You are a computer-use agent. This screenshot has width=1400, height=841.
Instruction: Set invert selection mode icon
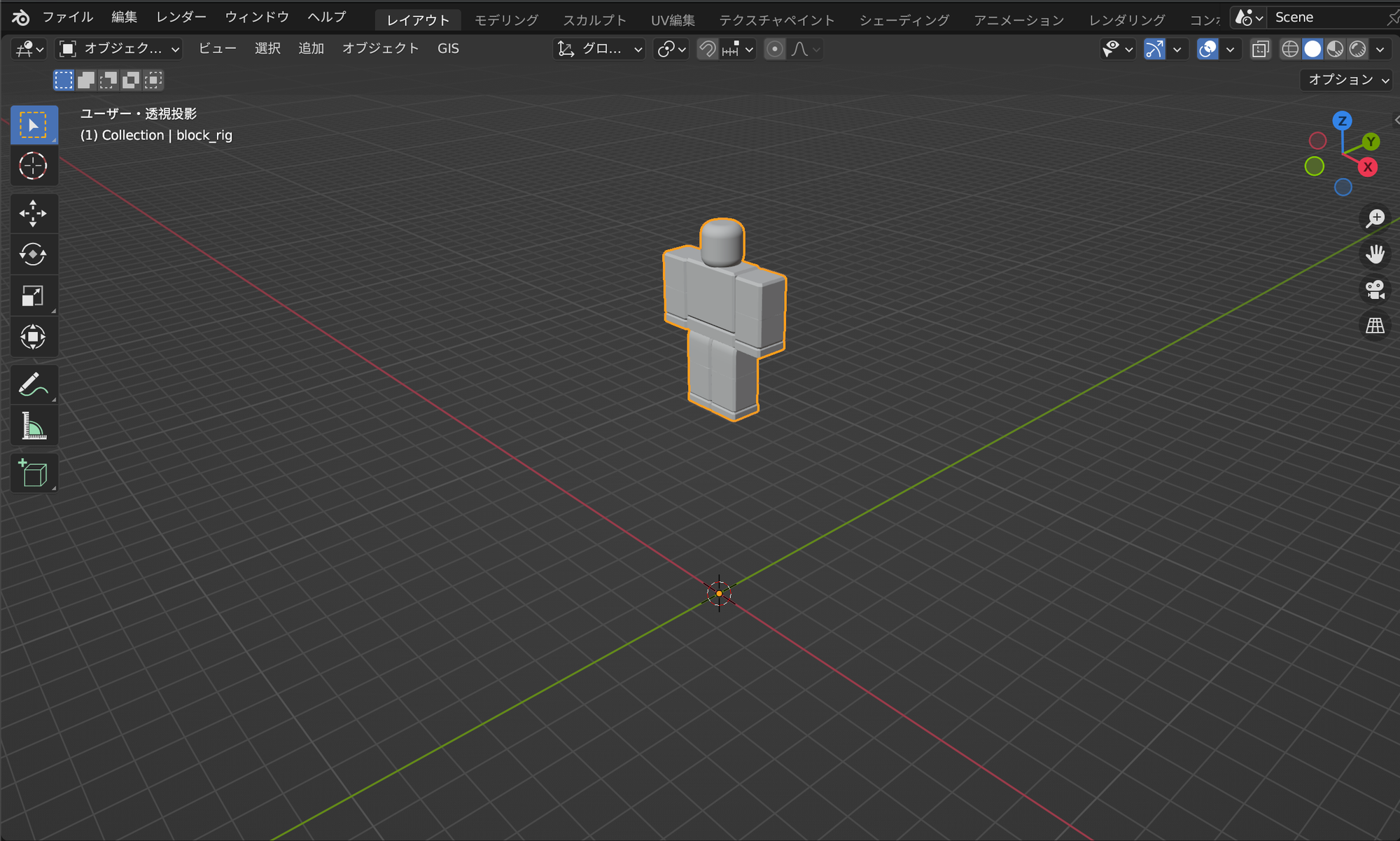(131, 80)
